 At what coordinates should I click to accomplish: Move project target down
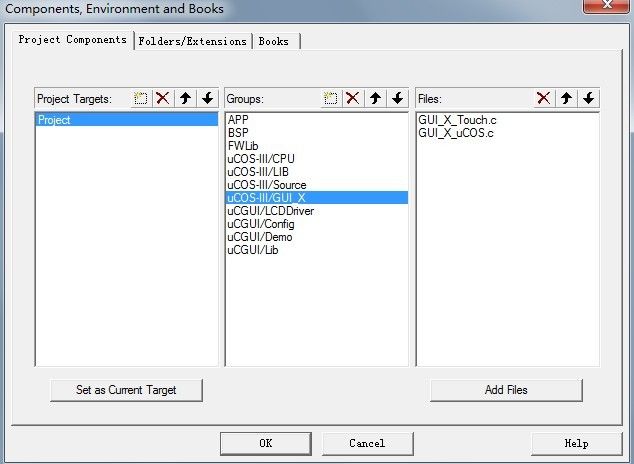tap(208, 98)
